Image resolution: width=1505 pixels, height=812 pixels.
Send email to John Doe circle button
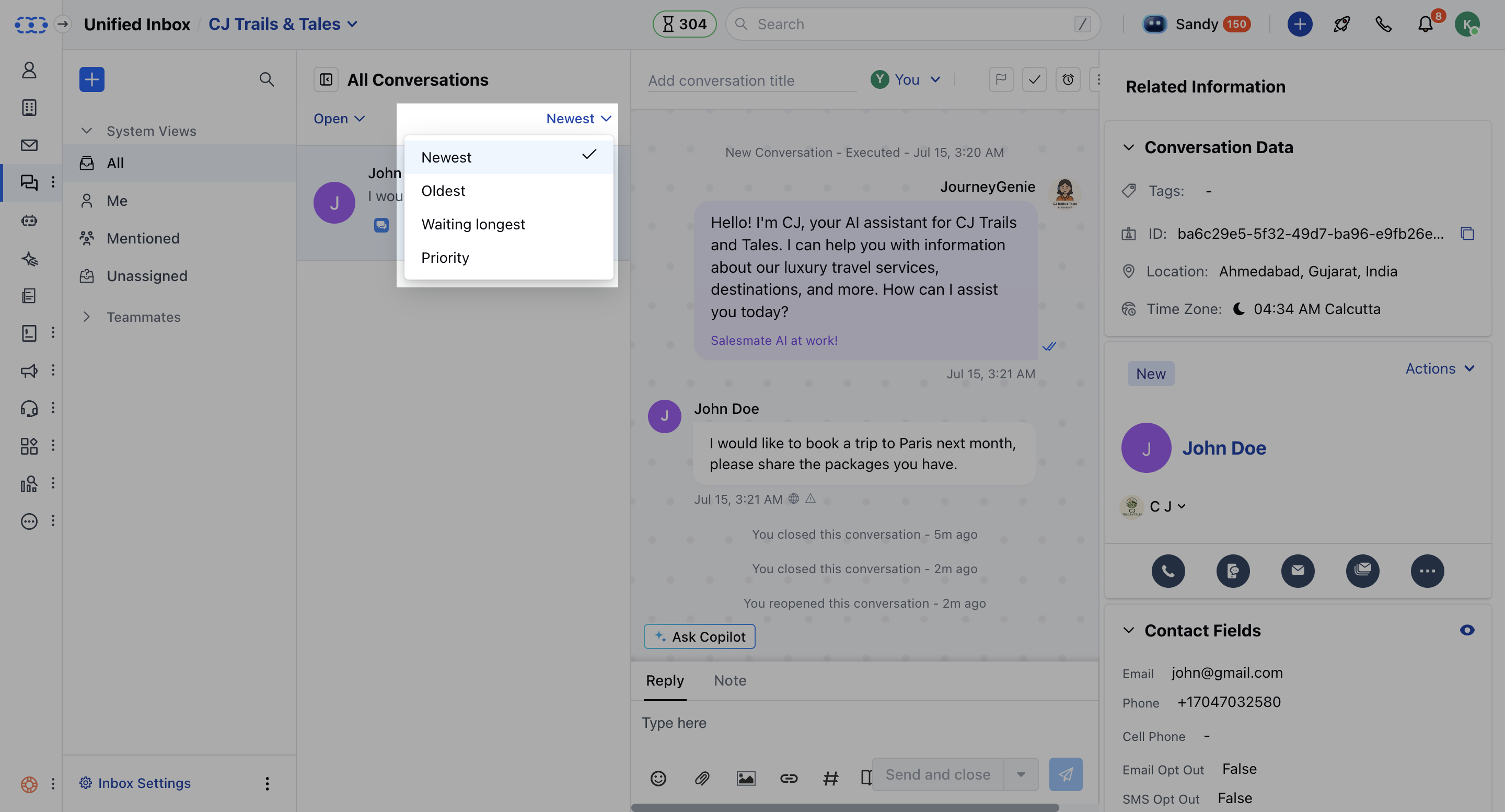(1298, 571)
